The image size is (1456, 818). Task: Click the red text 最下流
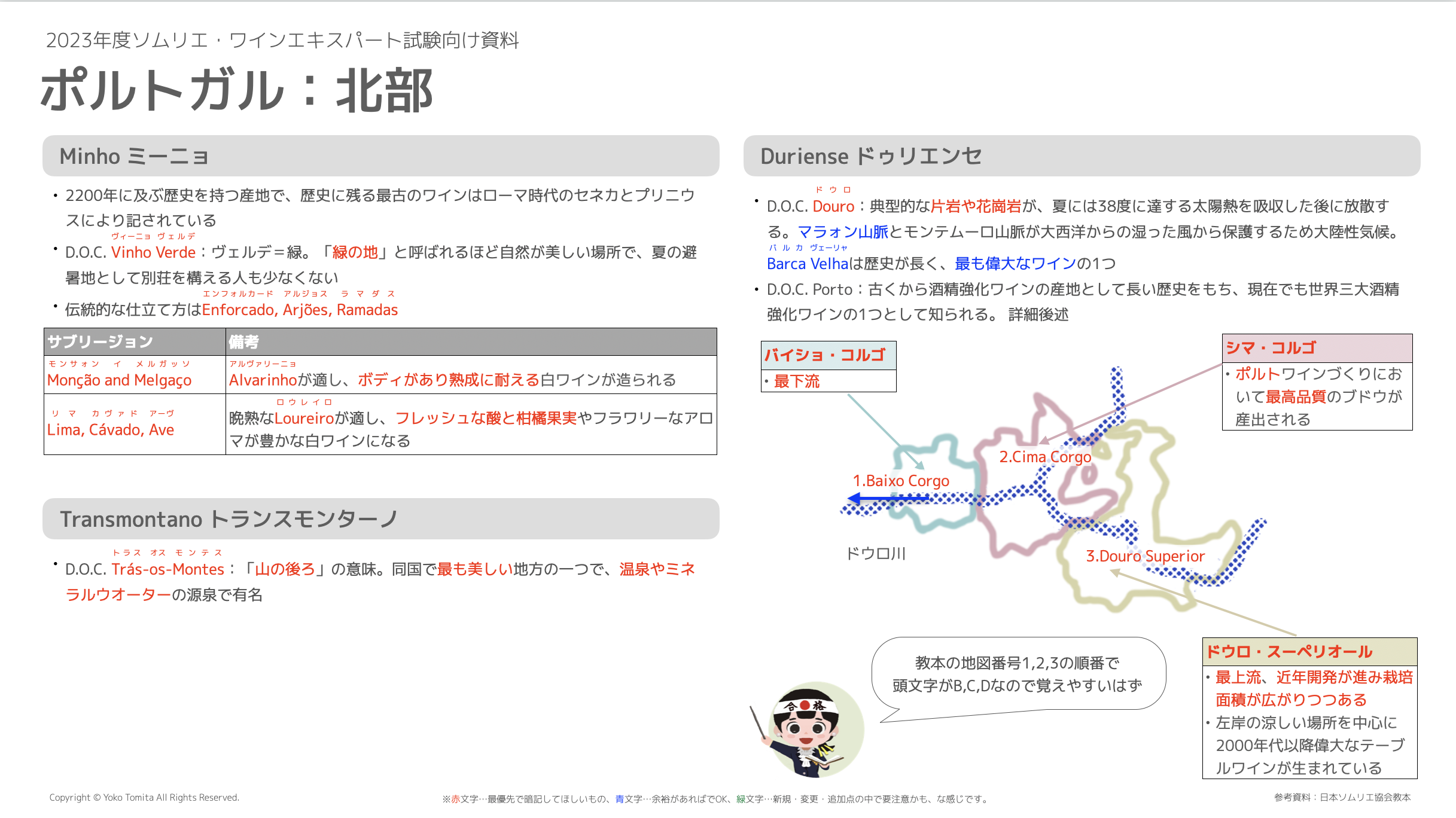(x=797, y=381)
